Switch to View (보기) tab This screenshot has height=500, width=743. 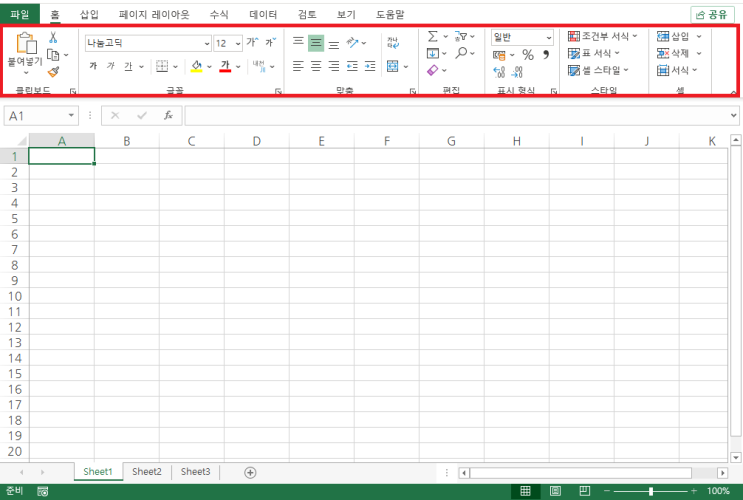[346, 14]
